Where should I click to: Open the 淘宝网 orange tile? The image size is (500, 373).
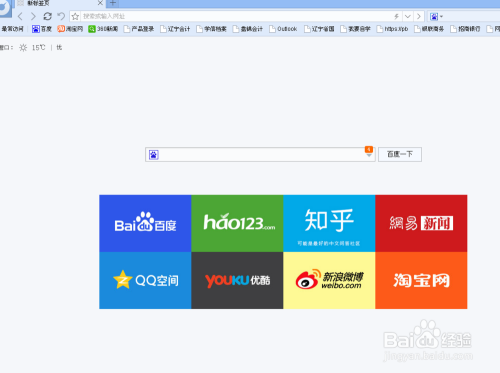pyautogui.click(x=421, y=280)
